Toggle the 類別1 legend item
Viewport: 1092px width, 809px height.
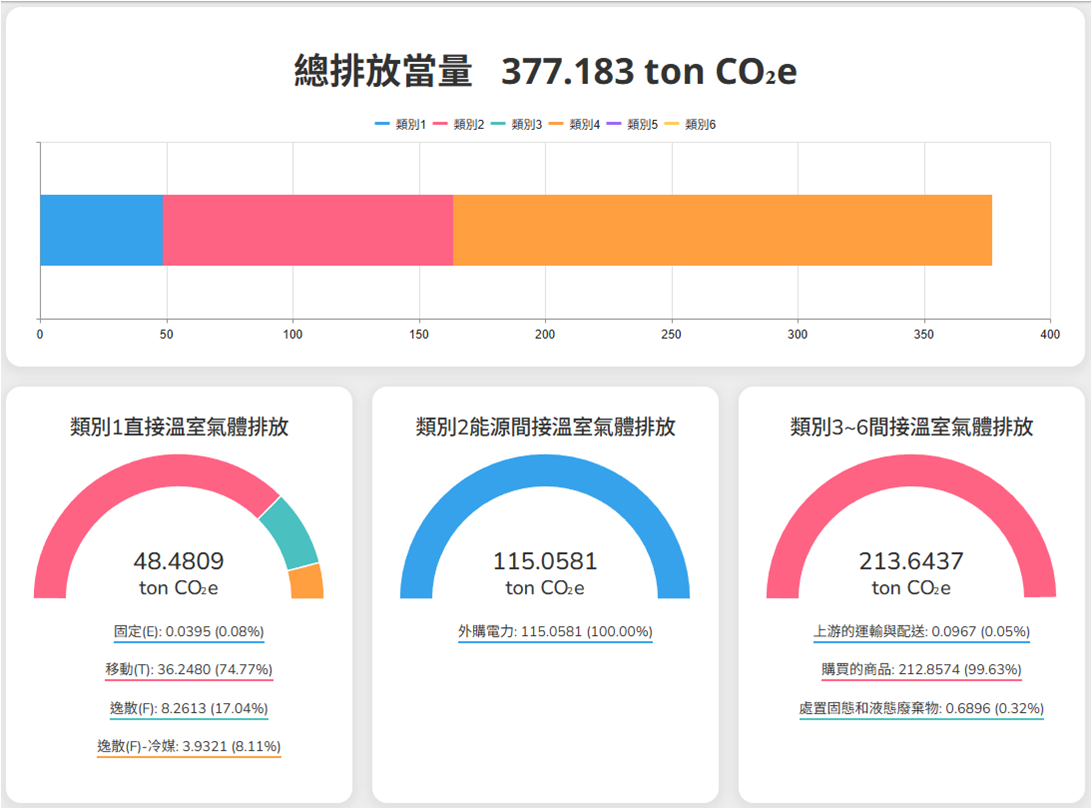pos(400,124)
